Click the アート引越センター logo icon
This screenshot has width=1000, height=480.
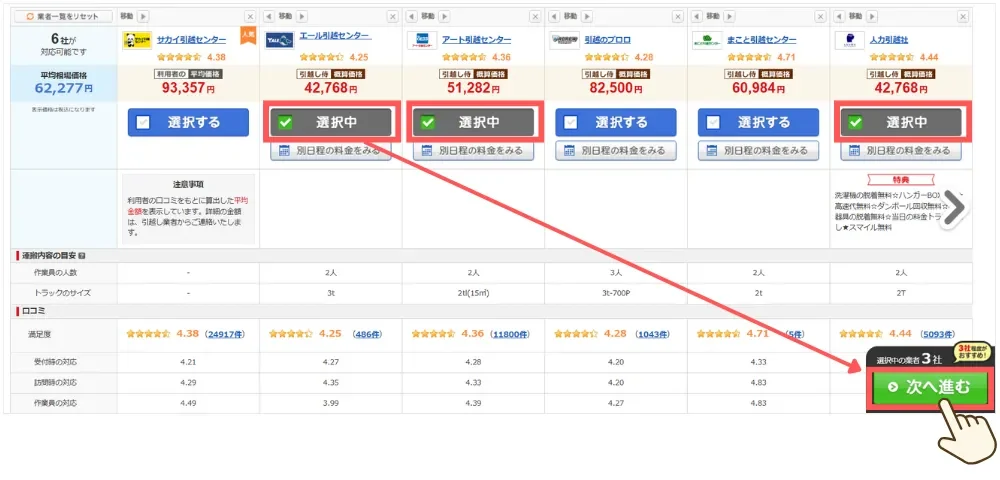(421, 40)
